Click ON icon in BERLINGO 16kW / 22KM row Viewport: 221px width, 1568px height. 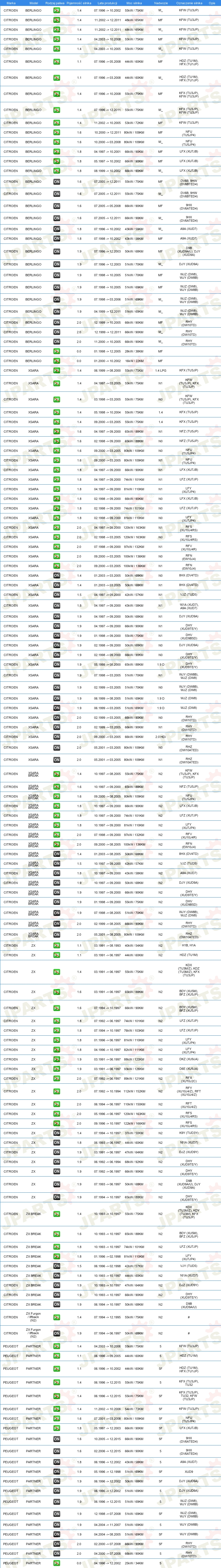(x=57, y=361)
